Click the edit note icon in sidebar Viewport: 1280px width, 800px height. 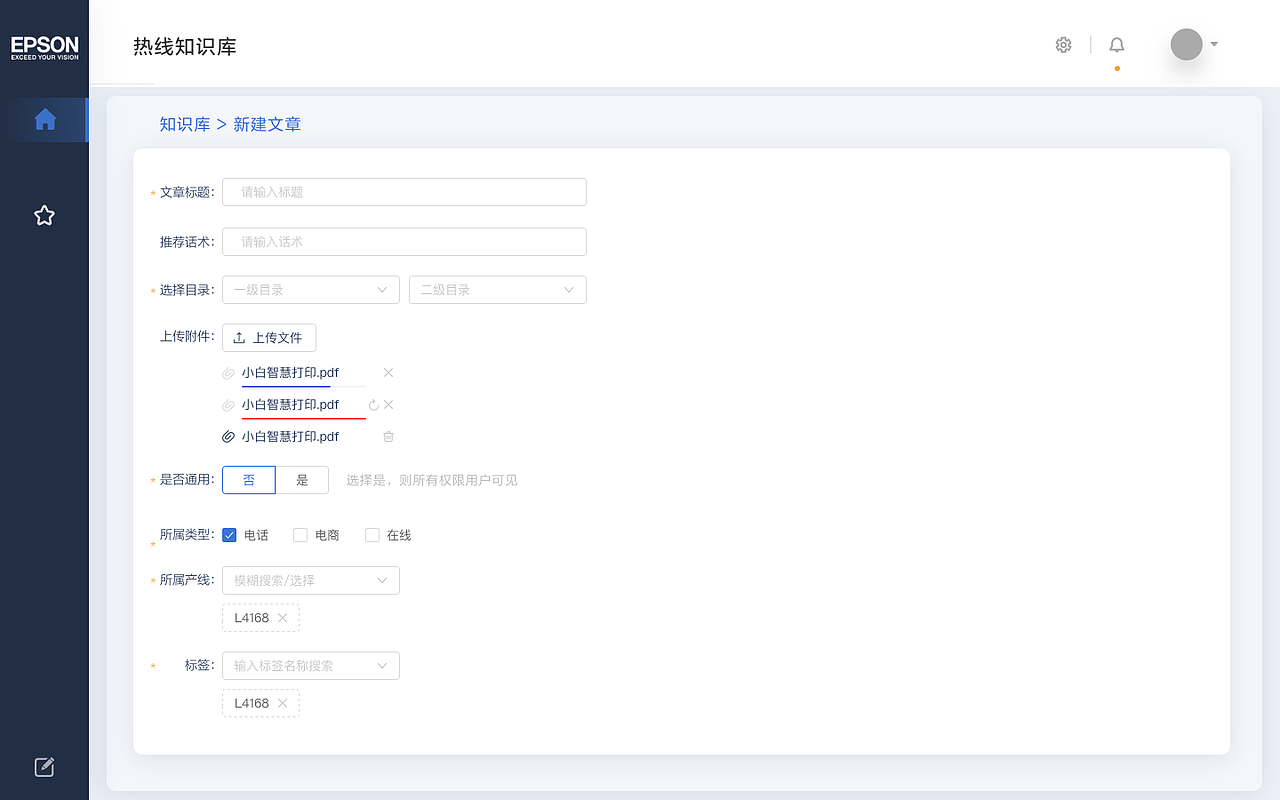tap(44, 767)
